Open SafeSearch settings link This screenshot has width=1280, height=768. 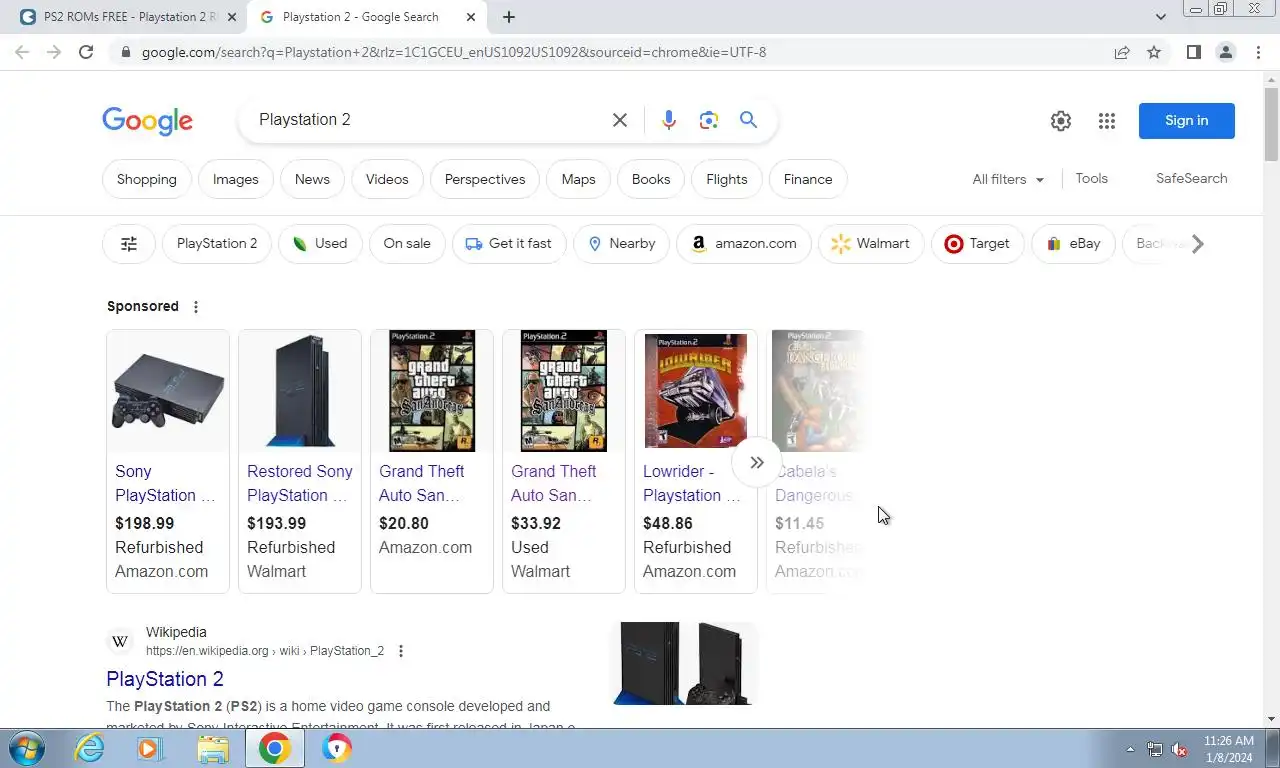point(1192,179)
